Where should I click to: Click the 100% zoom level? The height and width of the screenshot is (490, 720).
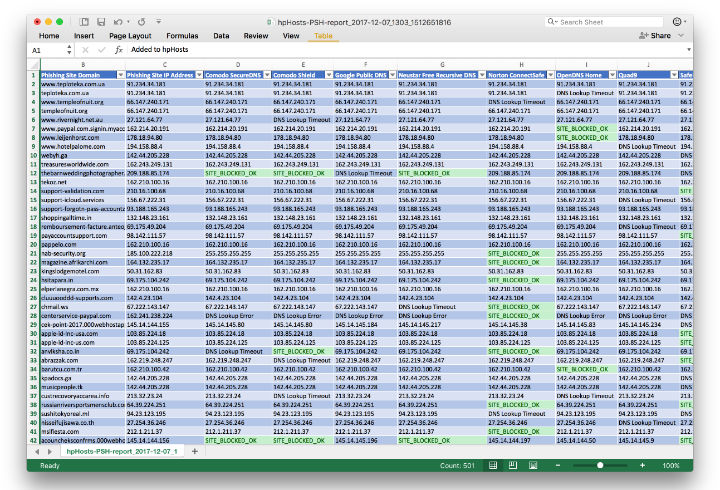pos(670,465)
